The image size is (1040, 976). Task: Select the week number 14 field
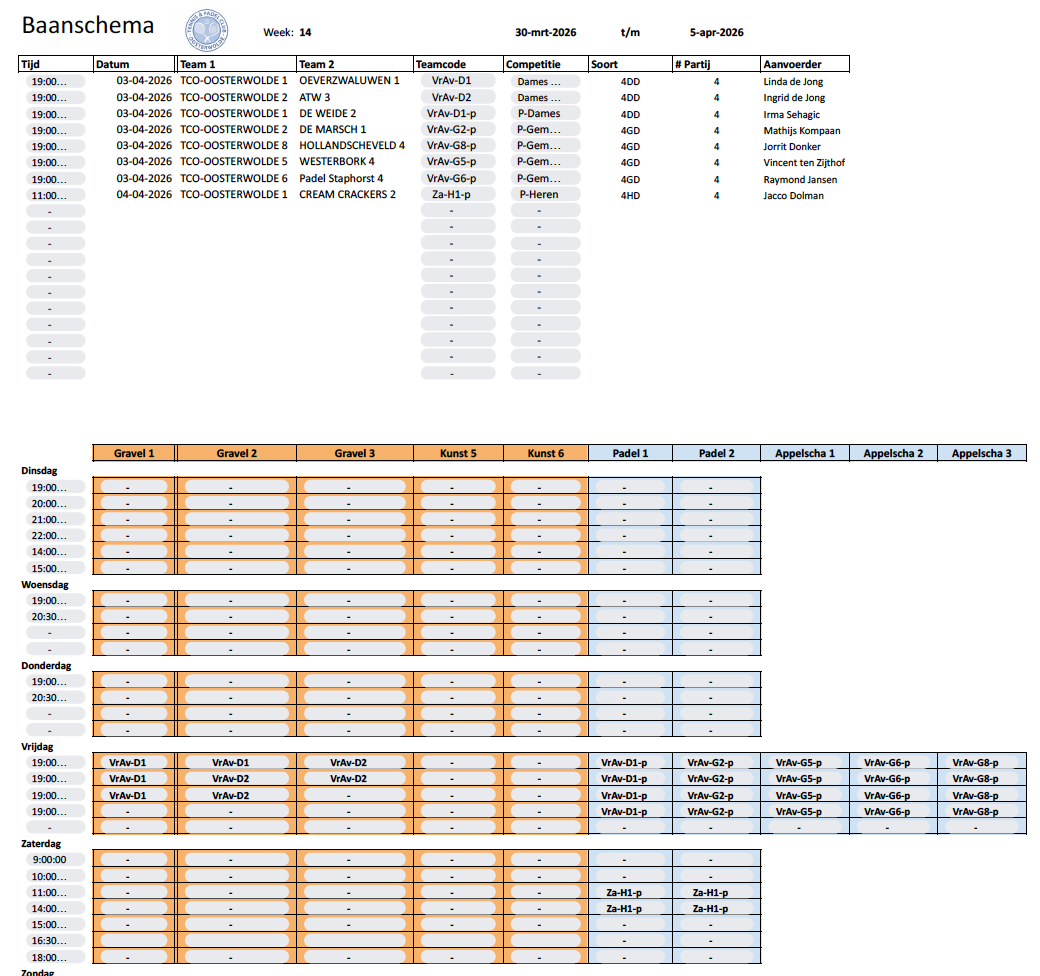coord(305,33)
